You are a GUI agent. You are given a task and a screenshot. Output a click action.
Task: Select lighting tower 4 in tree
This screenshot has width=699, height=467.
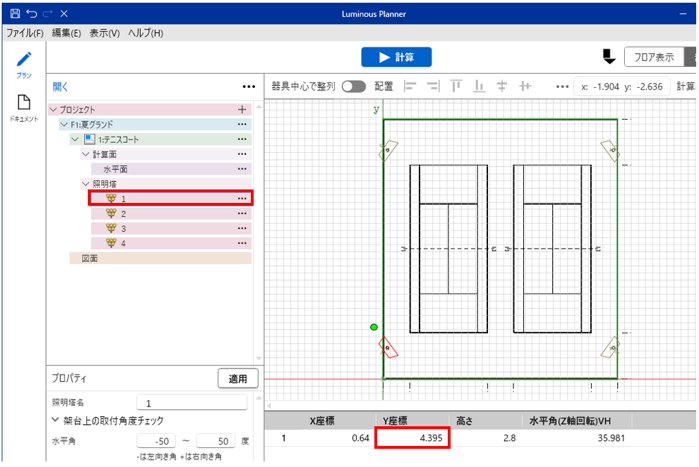124,243
